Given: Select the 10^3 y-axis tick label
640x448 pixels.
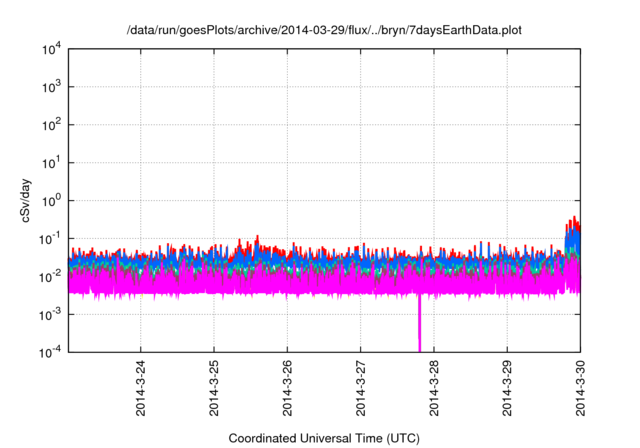Looking at the screenshot, I should point(51,87).
